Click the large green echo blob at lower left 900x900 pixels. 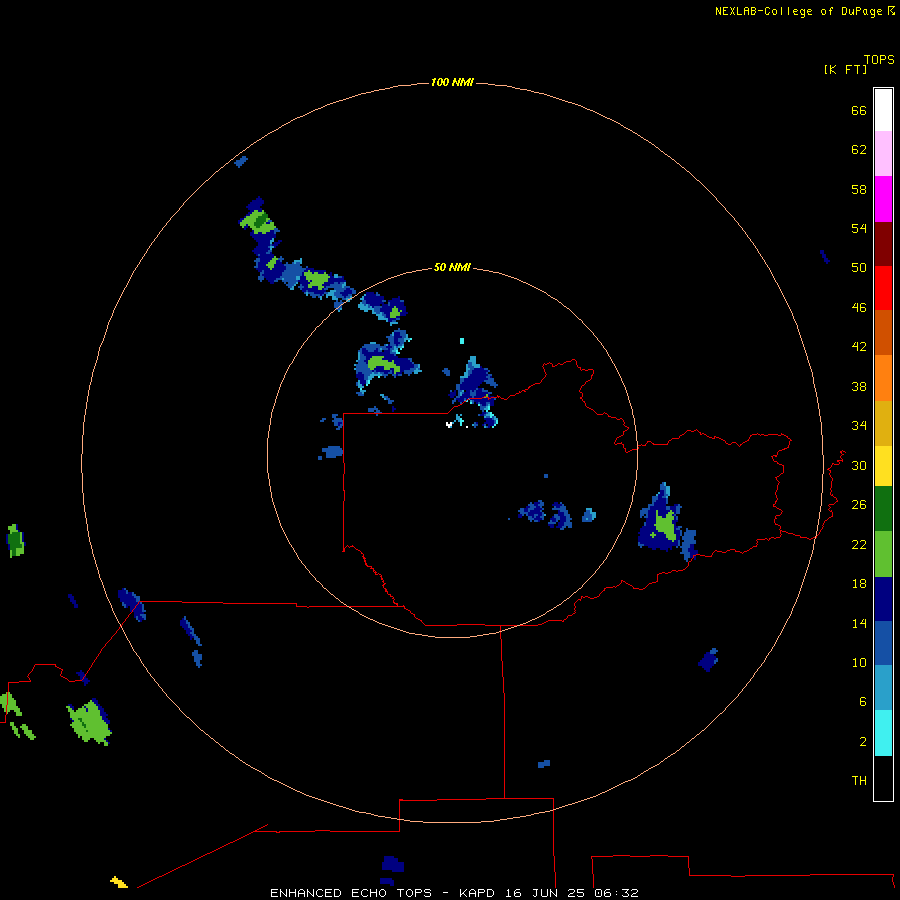89,721
